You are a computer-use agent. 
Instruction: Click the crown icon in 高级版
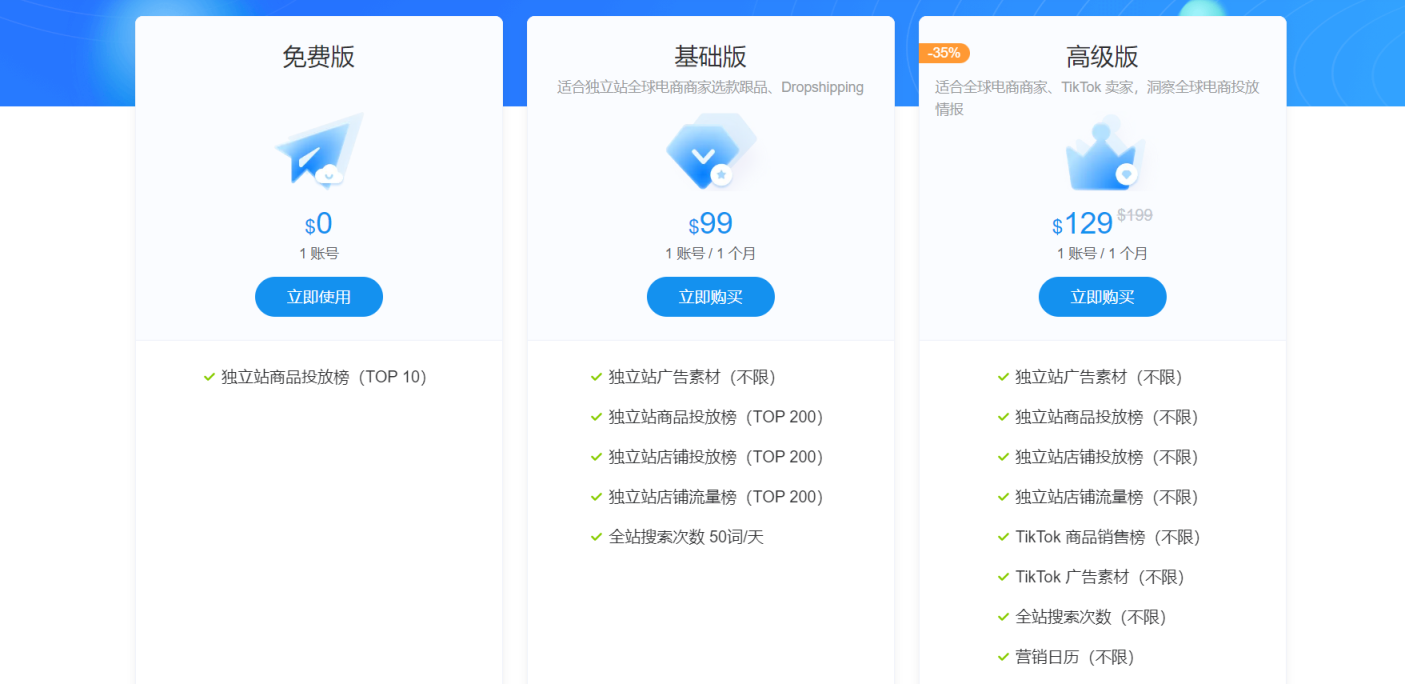[1101, 157]
